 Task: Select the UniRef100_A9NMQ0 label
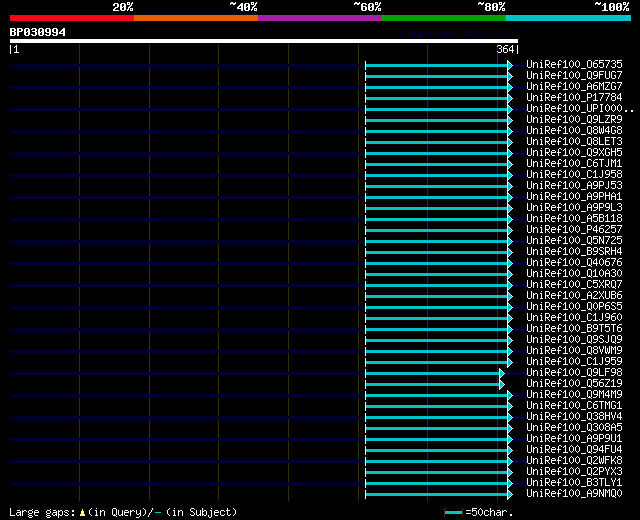point(574,494)
